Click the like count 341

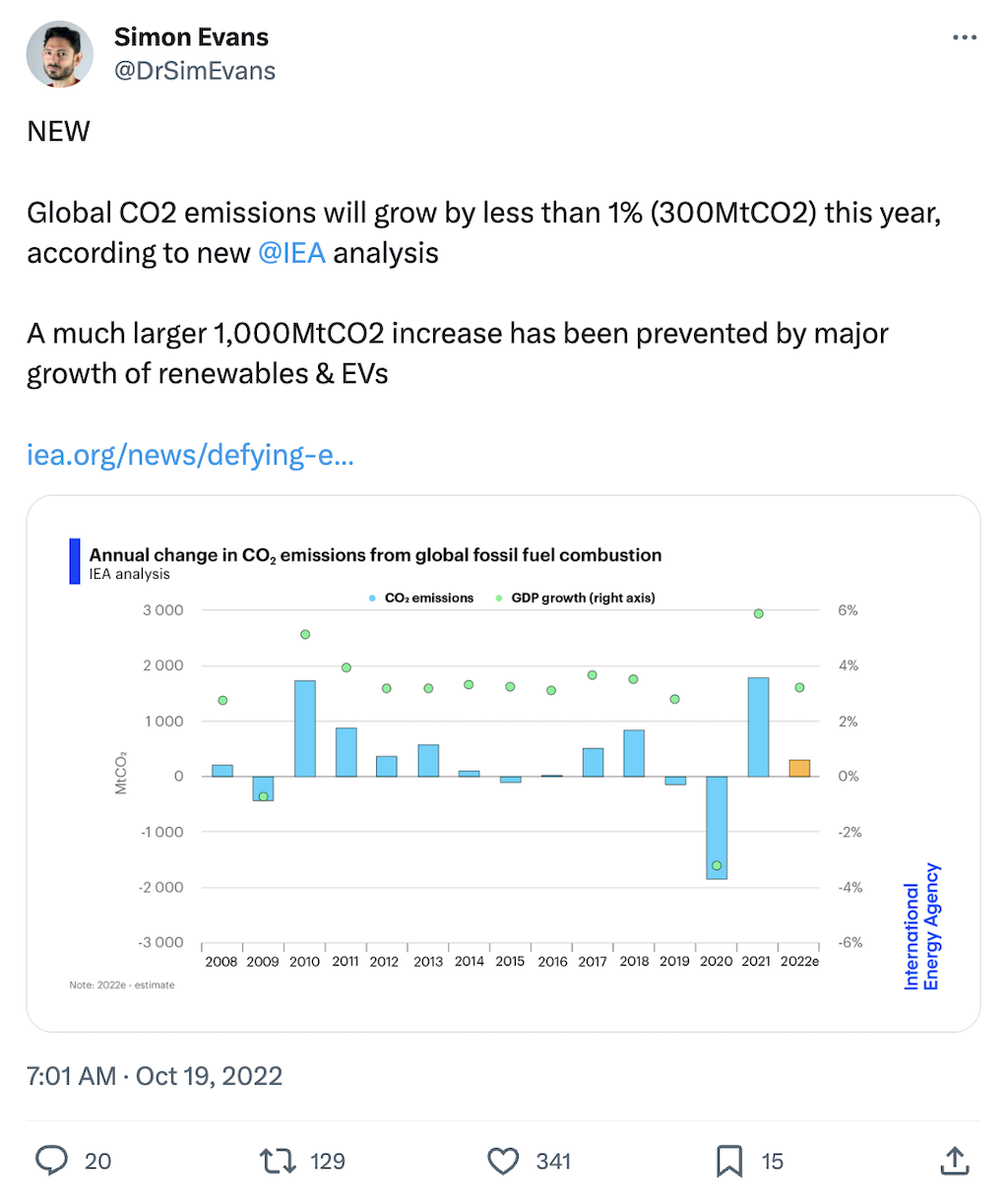coord(553,1162)
